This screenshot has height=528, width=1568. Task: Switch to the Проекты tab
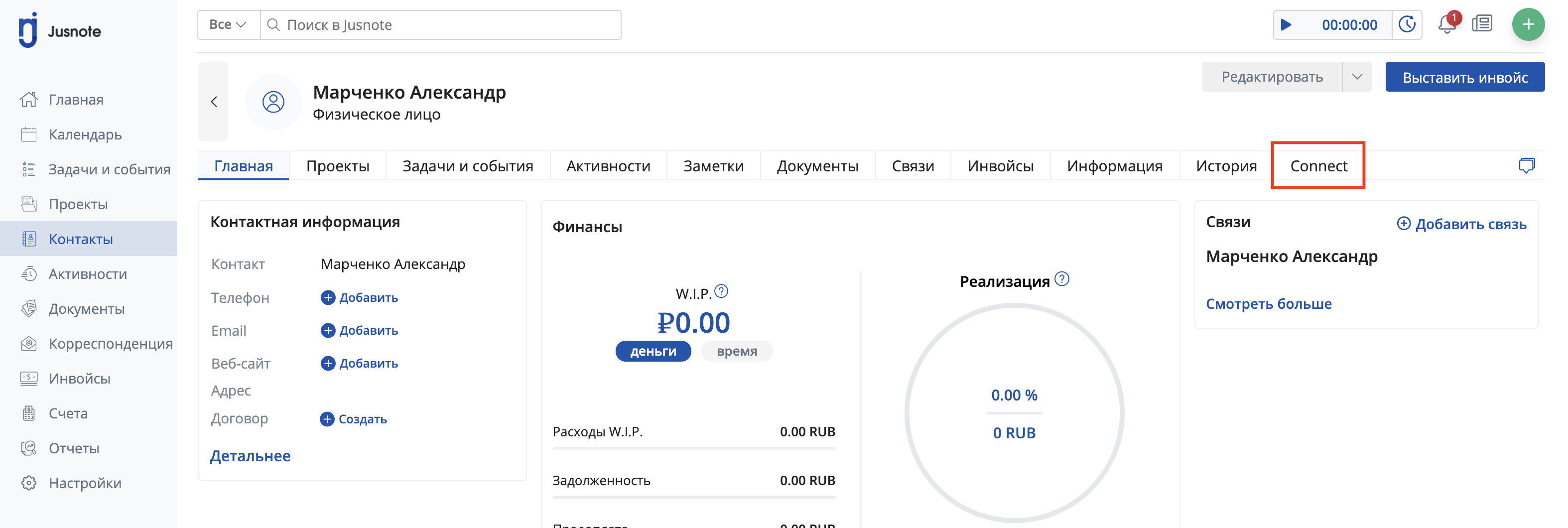click(x=338, y=166)
